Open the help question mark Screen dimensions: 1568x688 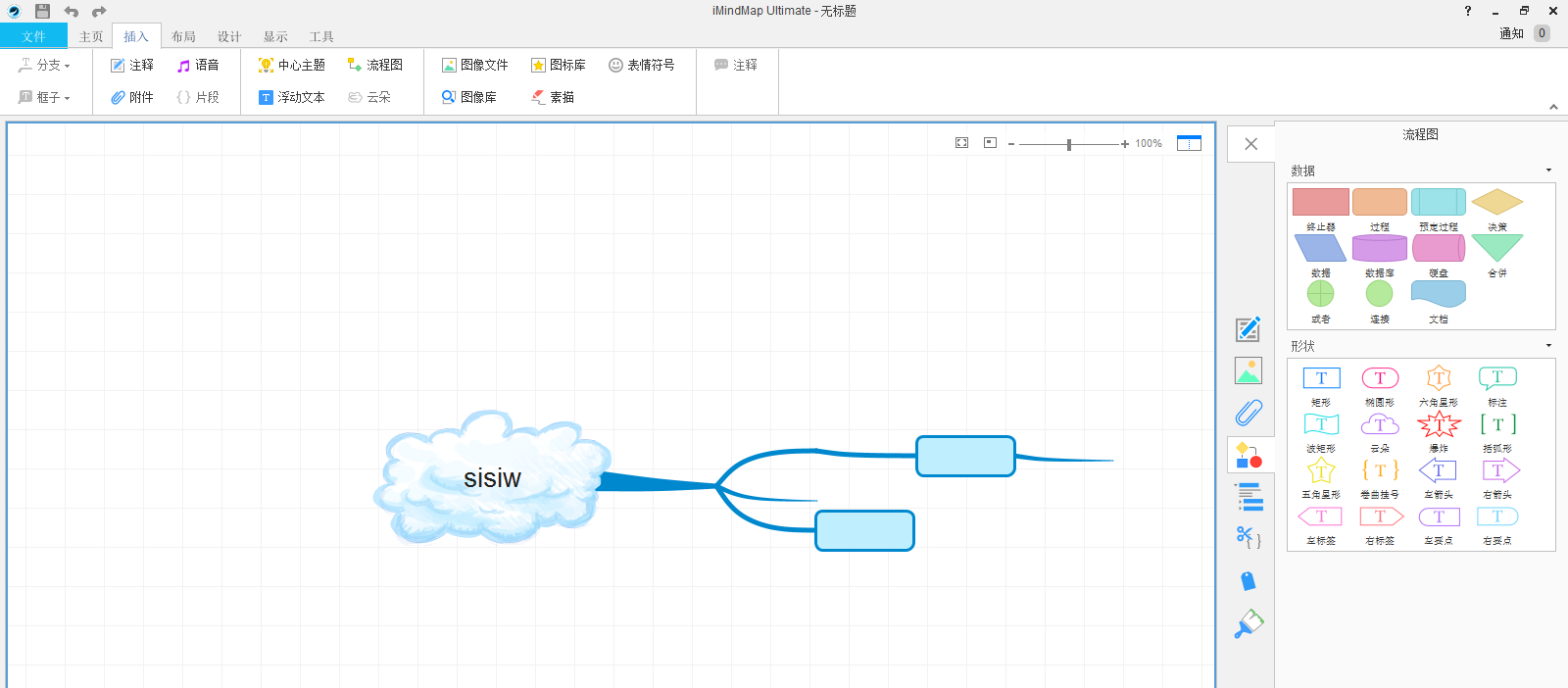(x=1467, y=11)
